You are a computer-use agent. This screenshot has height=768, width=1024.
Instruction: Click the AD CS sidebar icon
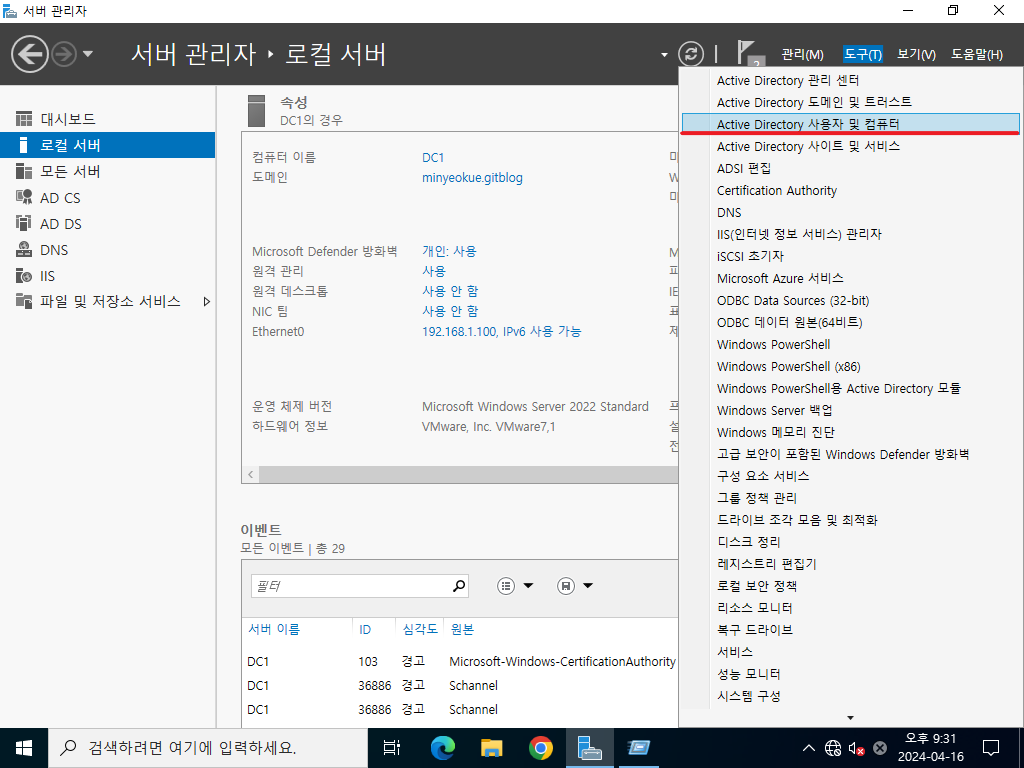[x=24, y=197]
